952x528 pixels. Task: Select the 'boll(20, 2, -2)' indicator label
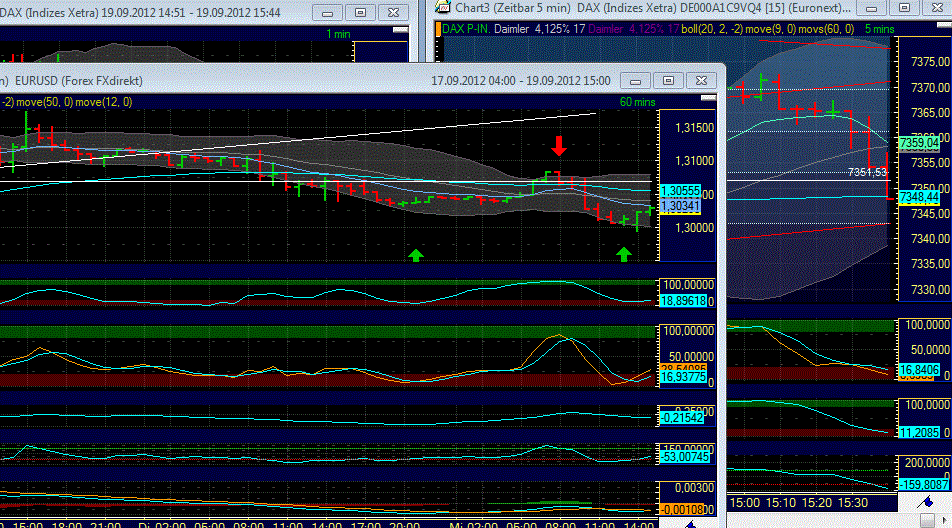pyautogui.click(x=712, y=29)
